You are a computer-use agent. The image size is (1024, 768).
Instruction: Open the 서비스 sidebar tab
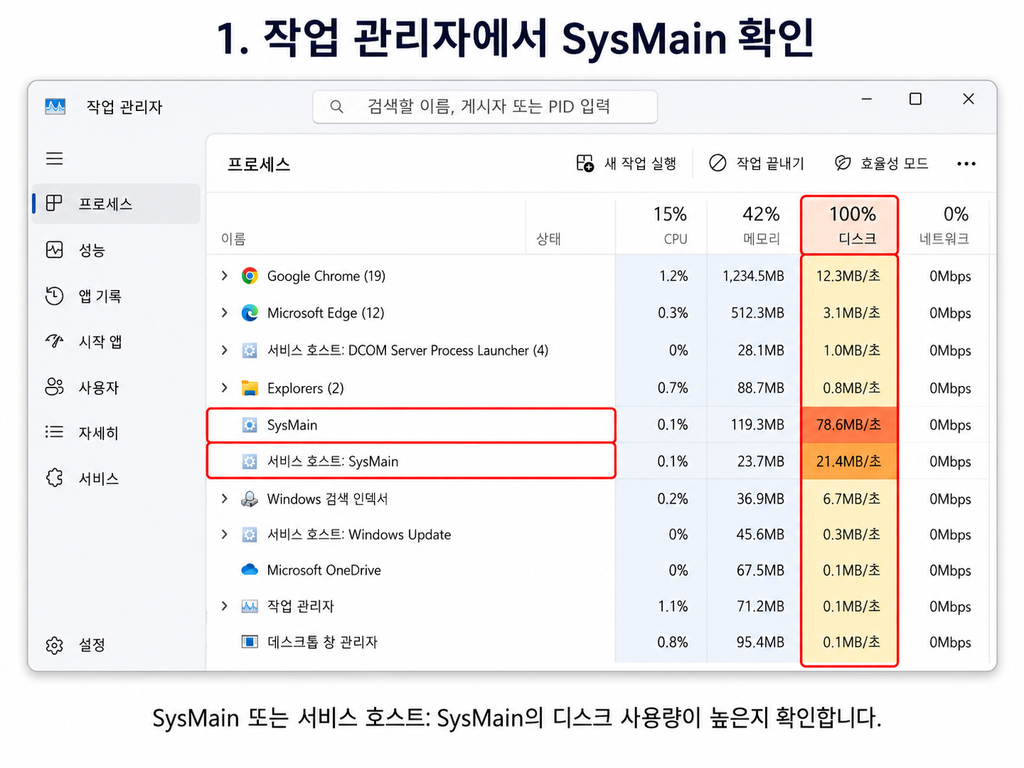116,478
